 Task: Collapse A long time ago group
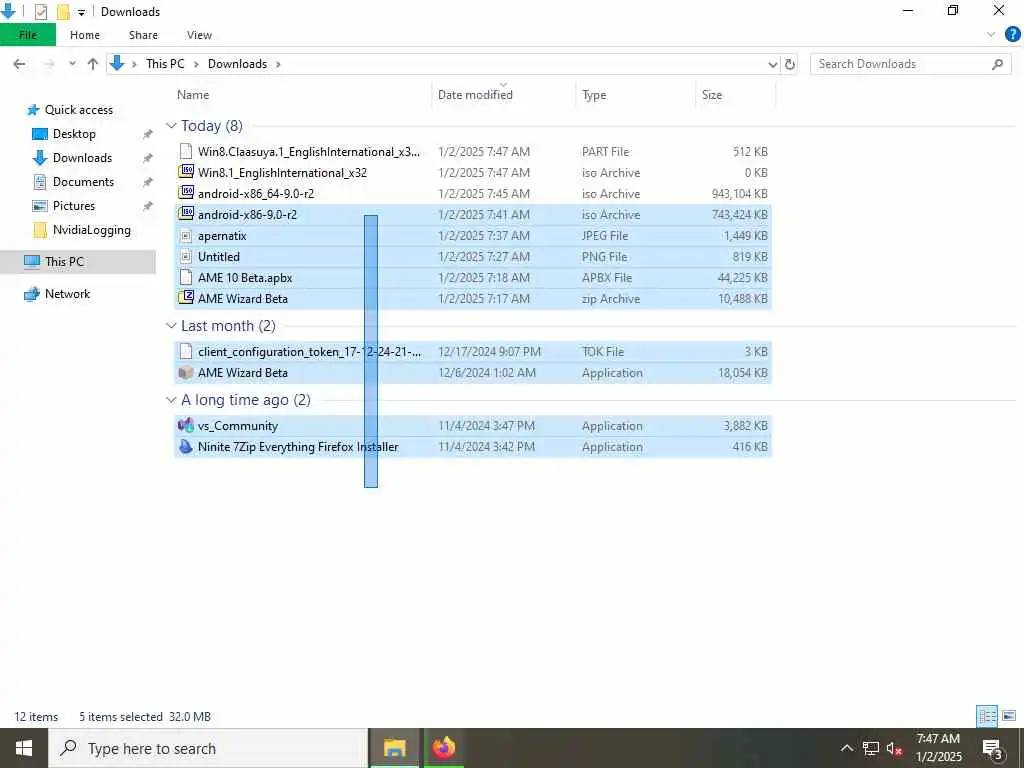click(x=171, y=400)
